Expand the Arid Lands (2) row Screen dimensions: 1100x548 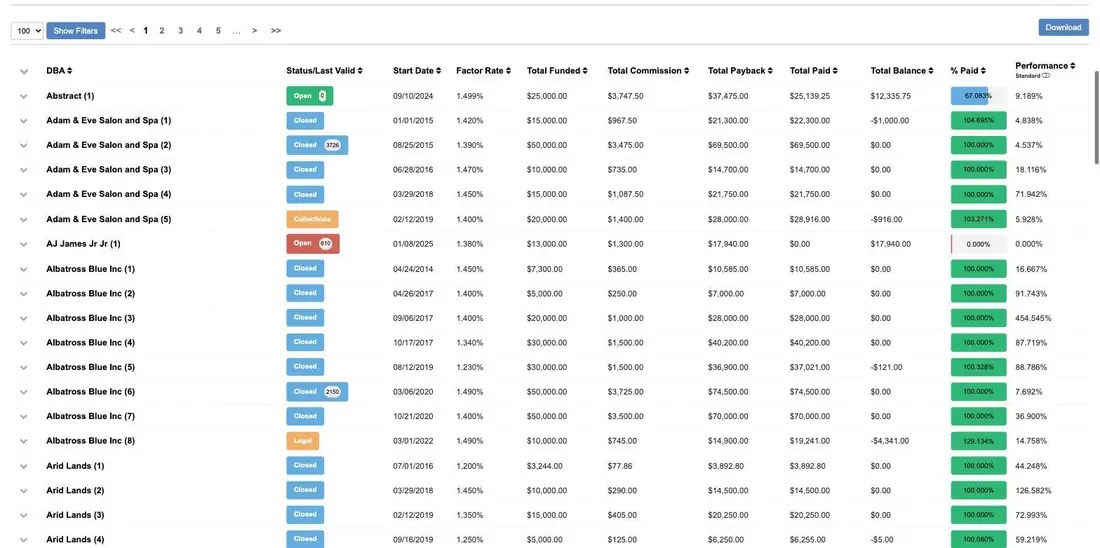pyautogui.click(x=24, y=490)
